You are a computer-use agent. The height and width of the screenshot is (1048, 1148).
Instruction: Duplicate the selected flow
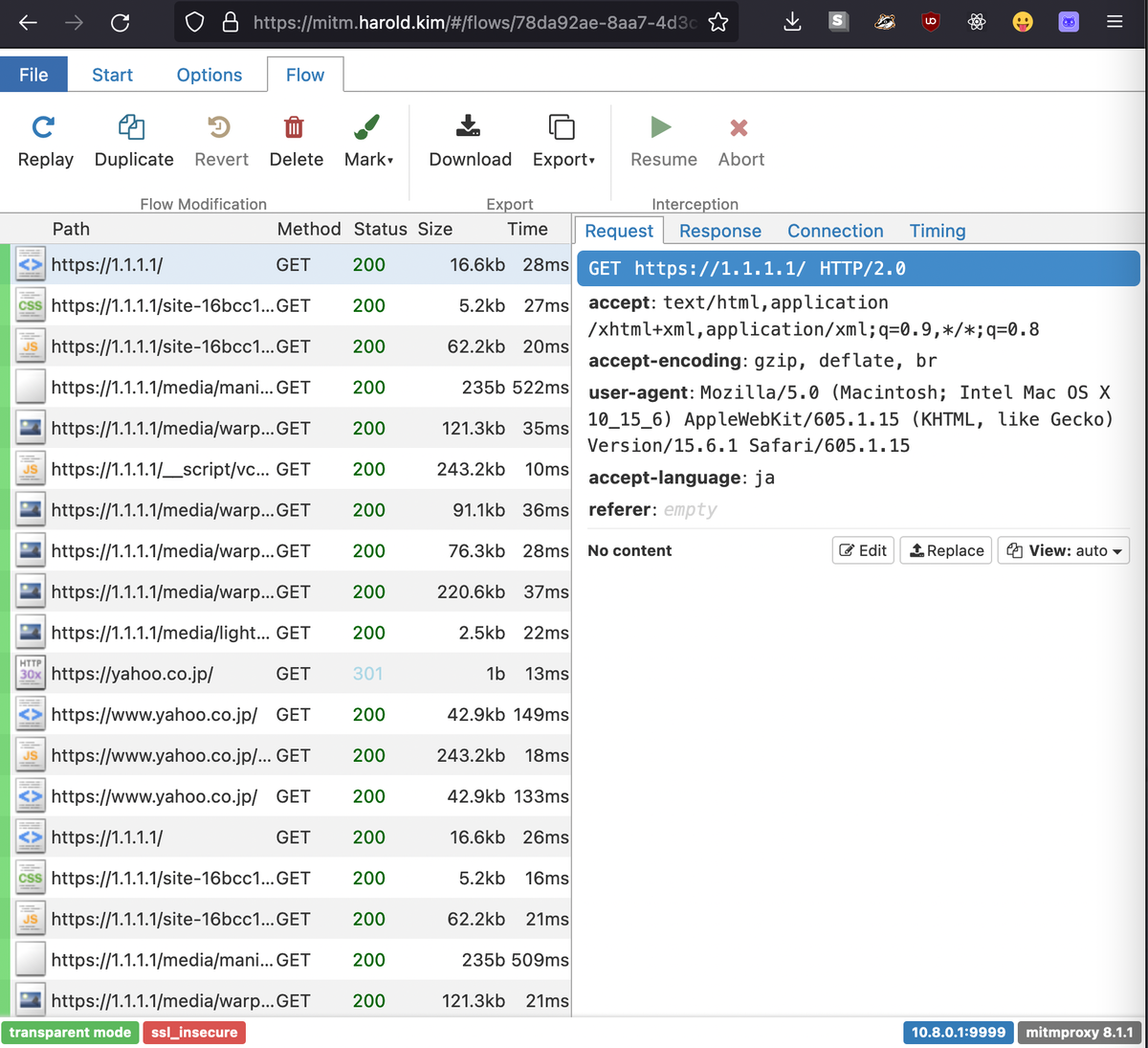[x=133, y=142]
